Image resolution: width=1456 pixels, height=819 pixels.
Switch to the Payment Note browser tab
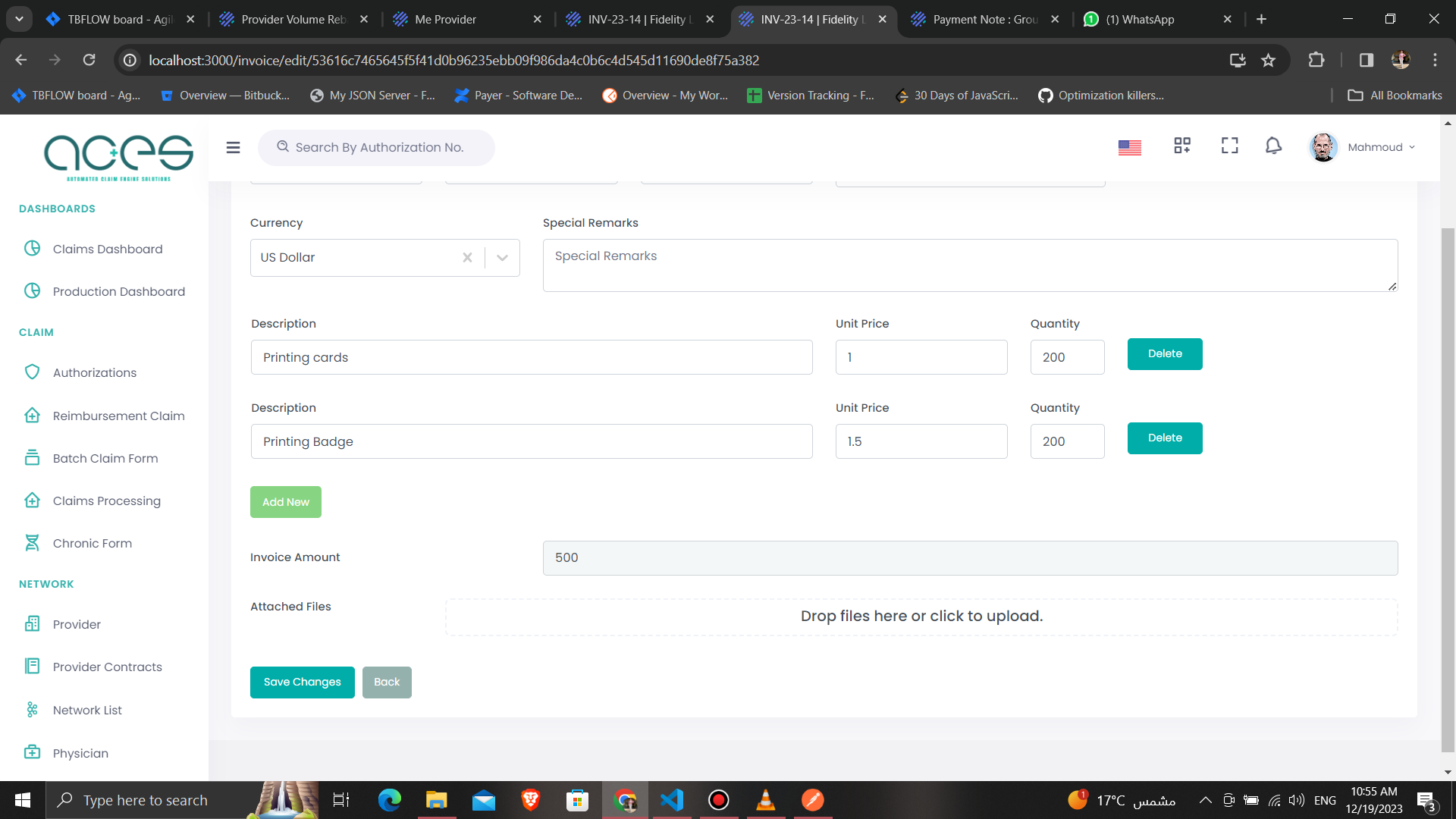point(984,19)
